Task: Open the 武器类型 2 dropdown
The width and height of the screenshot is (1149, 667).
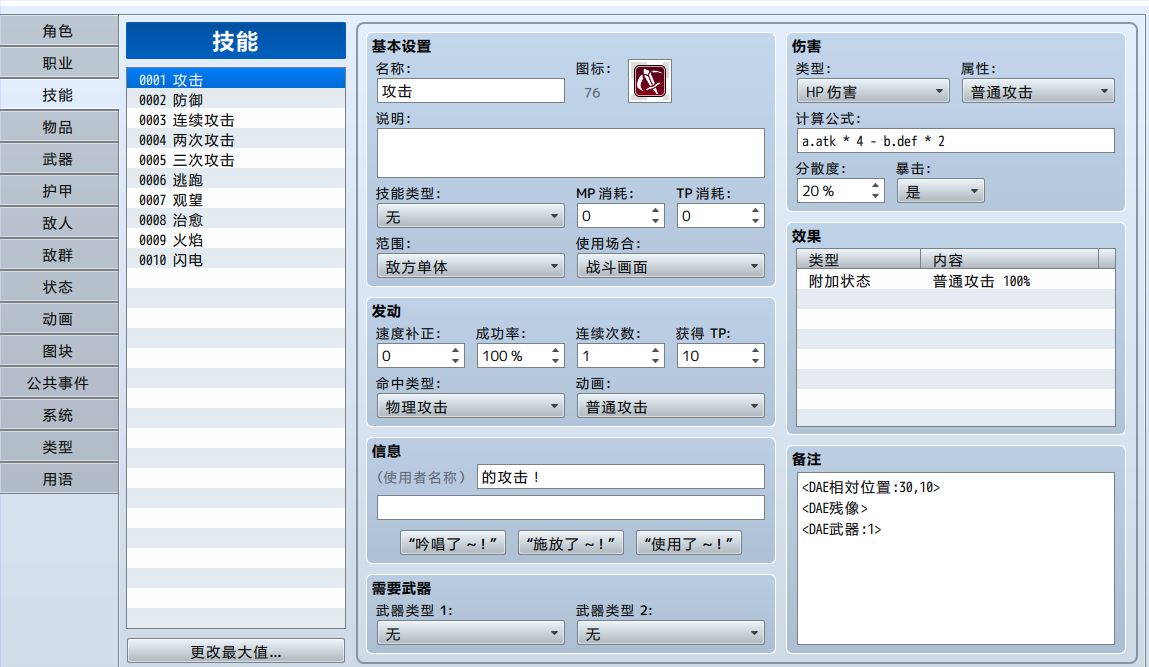Action: tap(670, 633)
